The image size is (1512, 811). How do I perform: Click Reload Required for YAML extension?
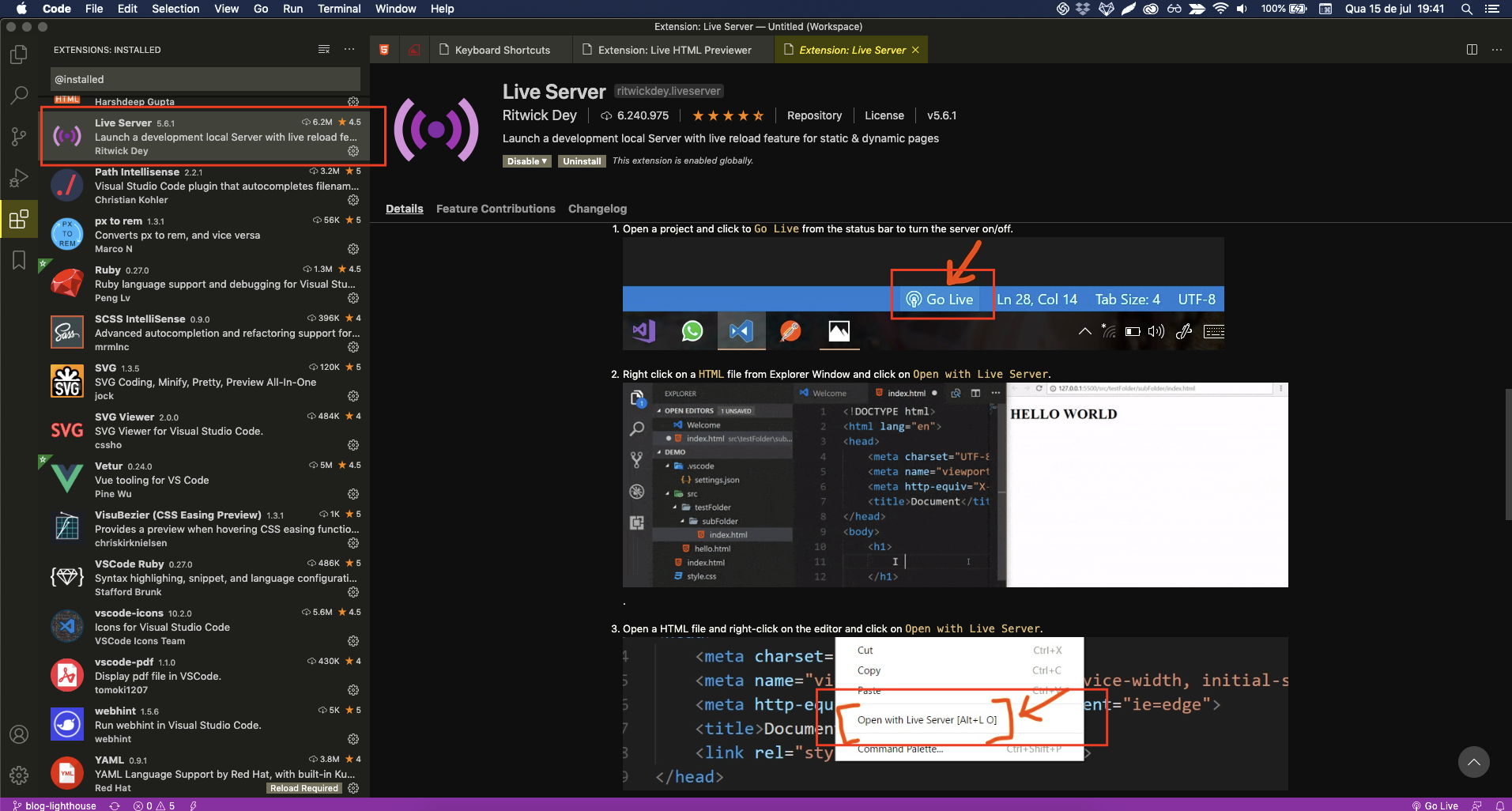click(x=304, y=788)
